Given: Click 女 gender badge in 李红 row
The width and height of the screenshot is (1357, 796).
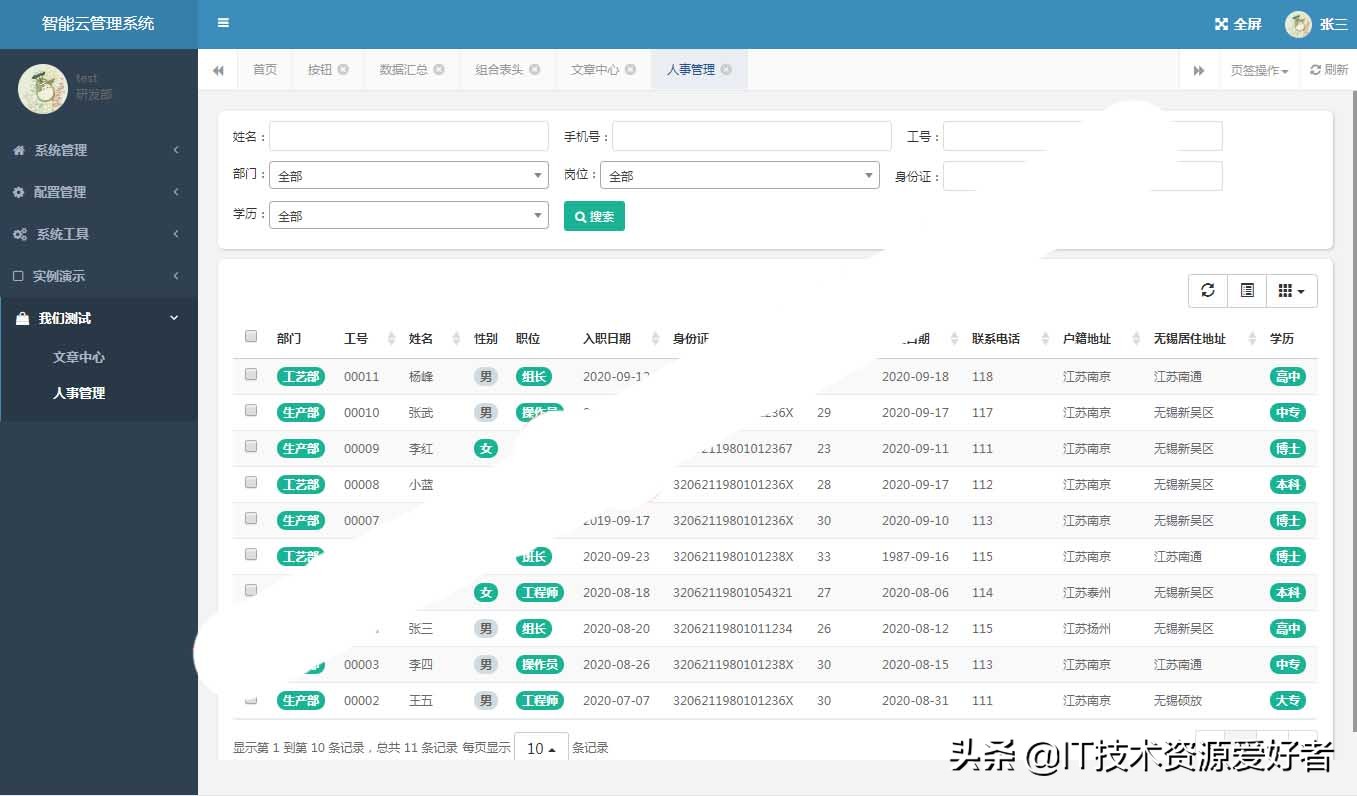Looking at the screenshot, I should click(x=486, y=449).
